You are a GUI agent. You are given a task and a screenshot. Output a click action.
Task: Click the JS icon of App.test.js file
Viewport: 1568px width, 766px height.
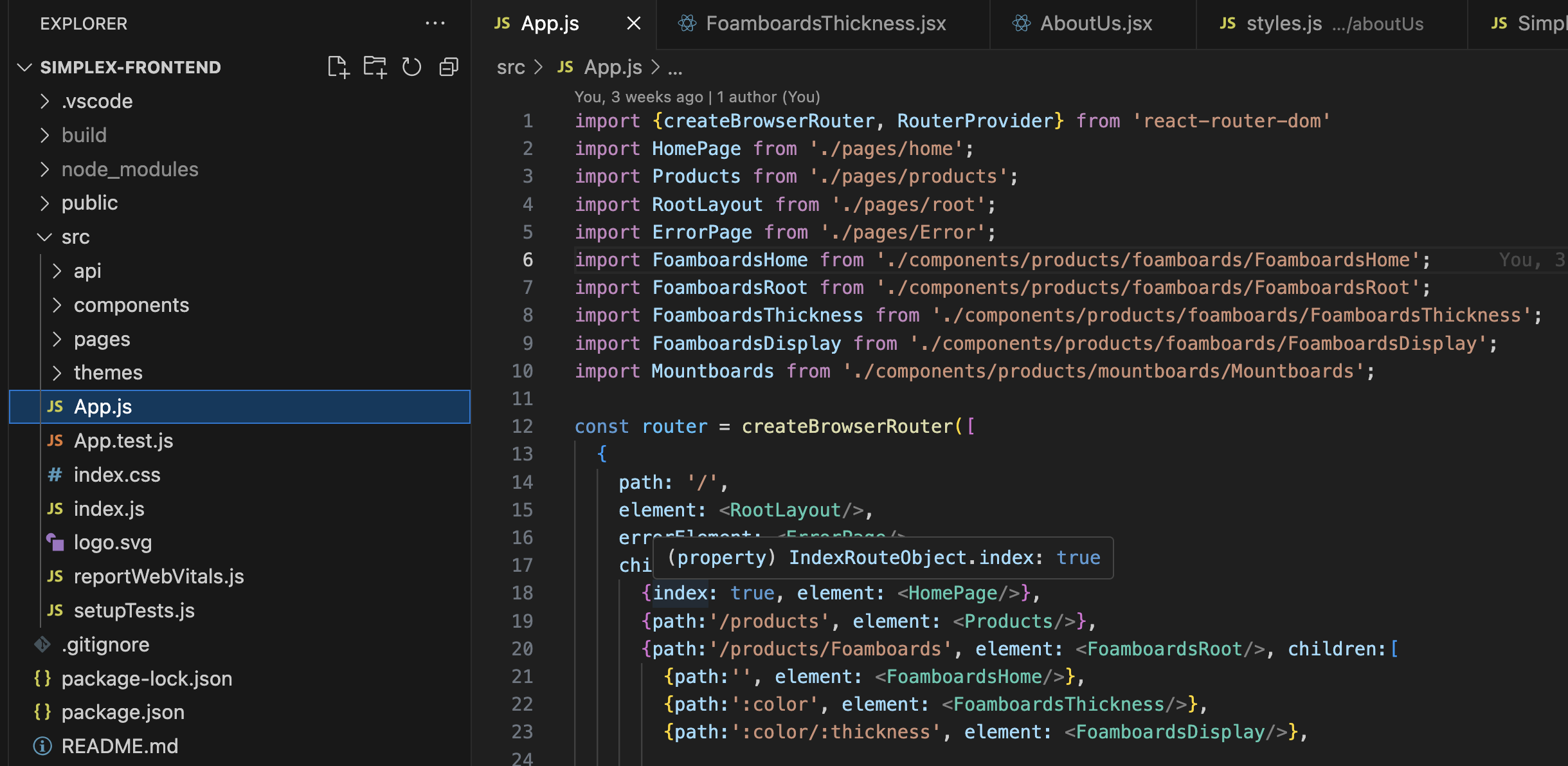(x=55, y=441)
